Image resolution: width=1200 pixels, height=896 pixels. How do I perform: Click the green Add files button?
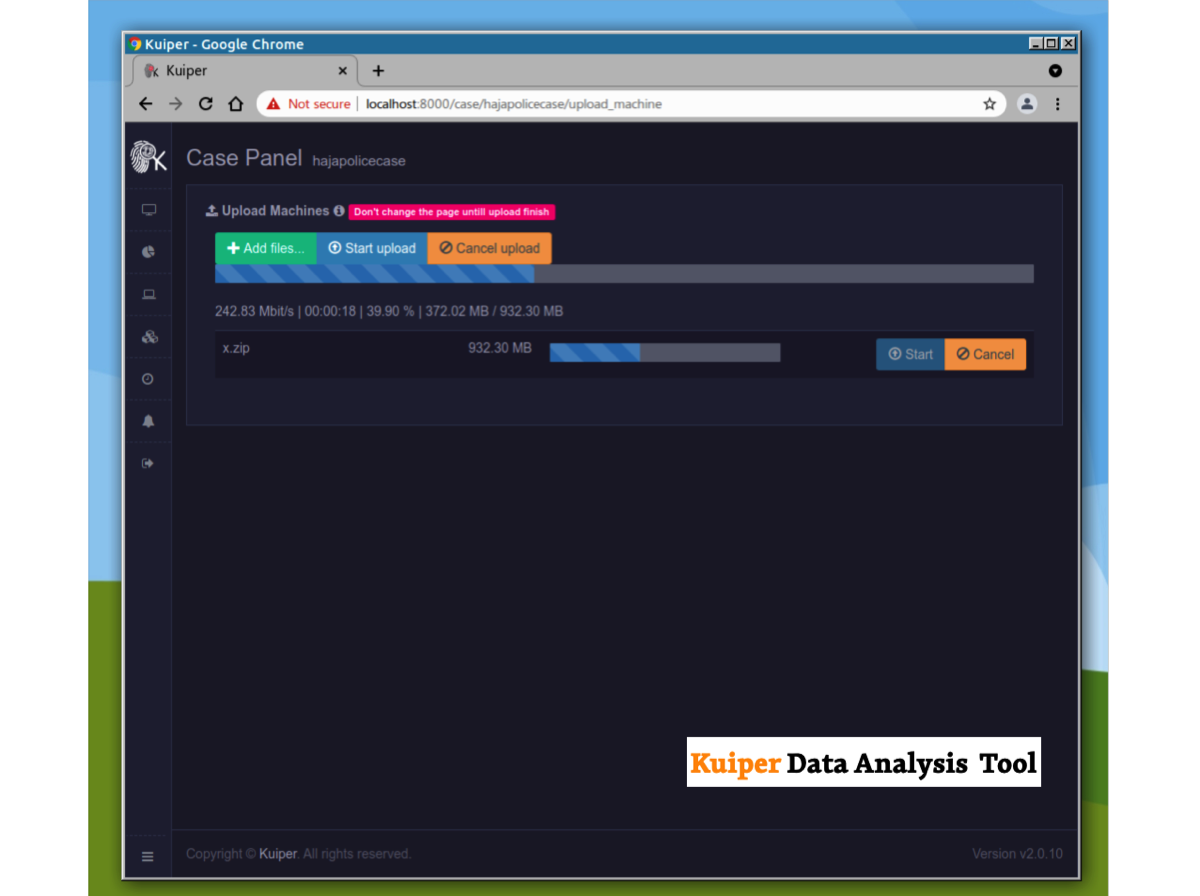266,248
